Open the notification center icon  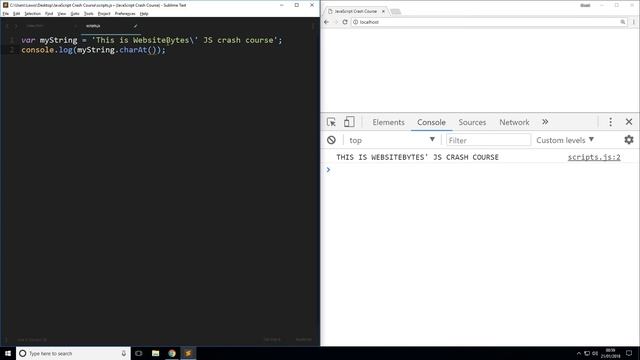pyautogui.click(x=629, y=353)
